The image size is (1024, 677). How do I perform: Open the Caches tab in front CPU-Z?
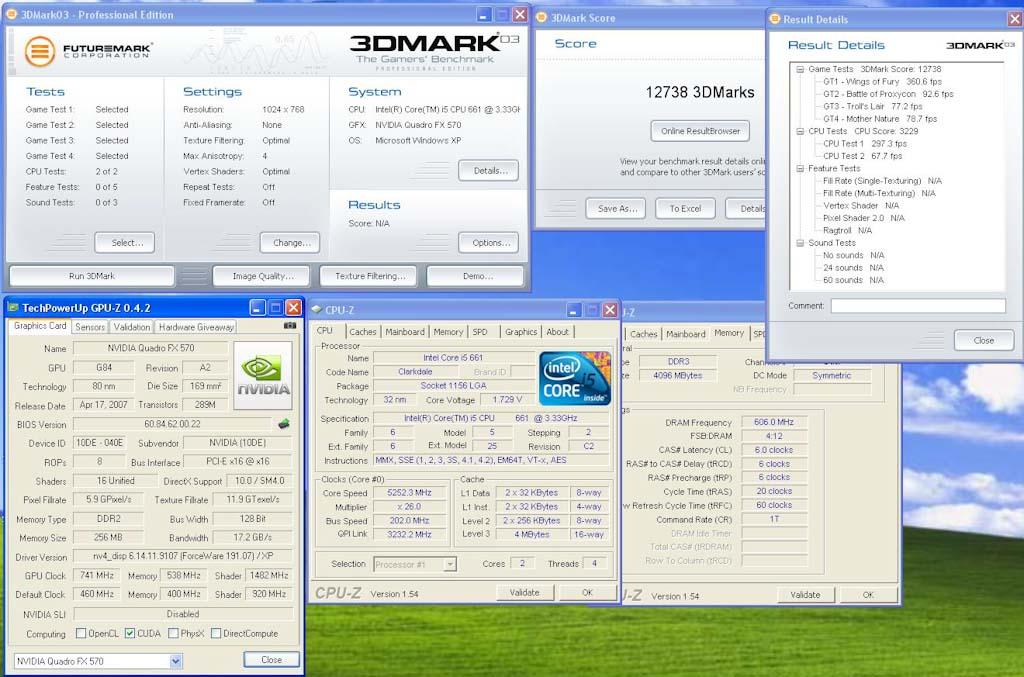[x=362, y=332]
